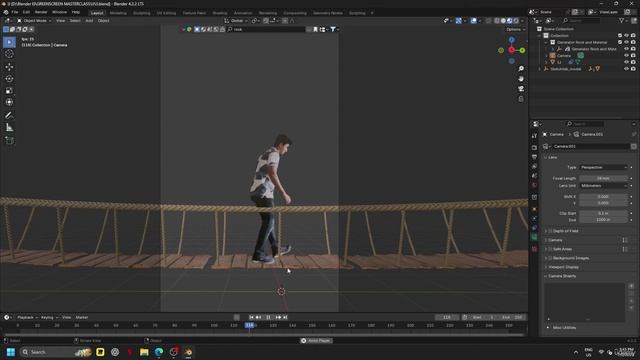Jump to the timeline end frame
This screenshot has height=360, width=640.
tap(285, 317)
